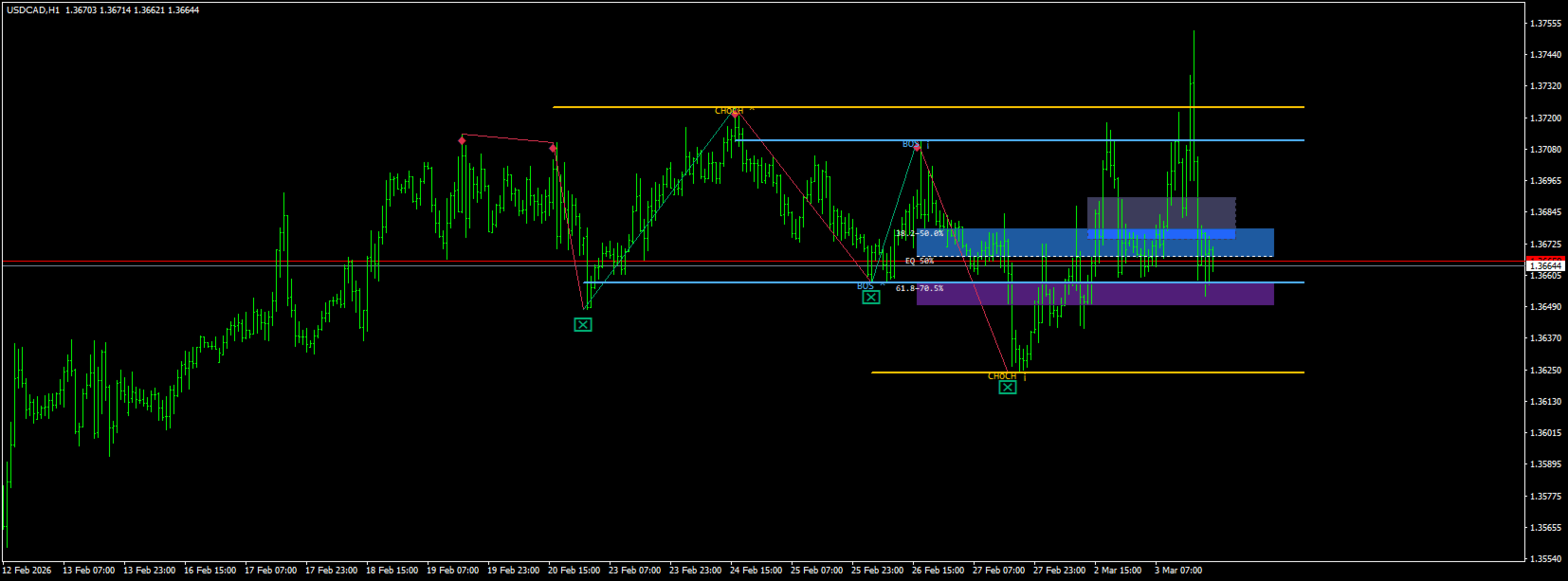Click the 61.8-70.5% Fibonacci label
This screenshot has height=581, width=1568.
click(x=920, y=288)
